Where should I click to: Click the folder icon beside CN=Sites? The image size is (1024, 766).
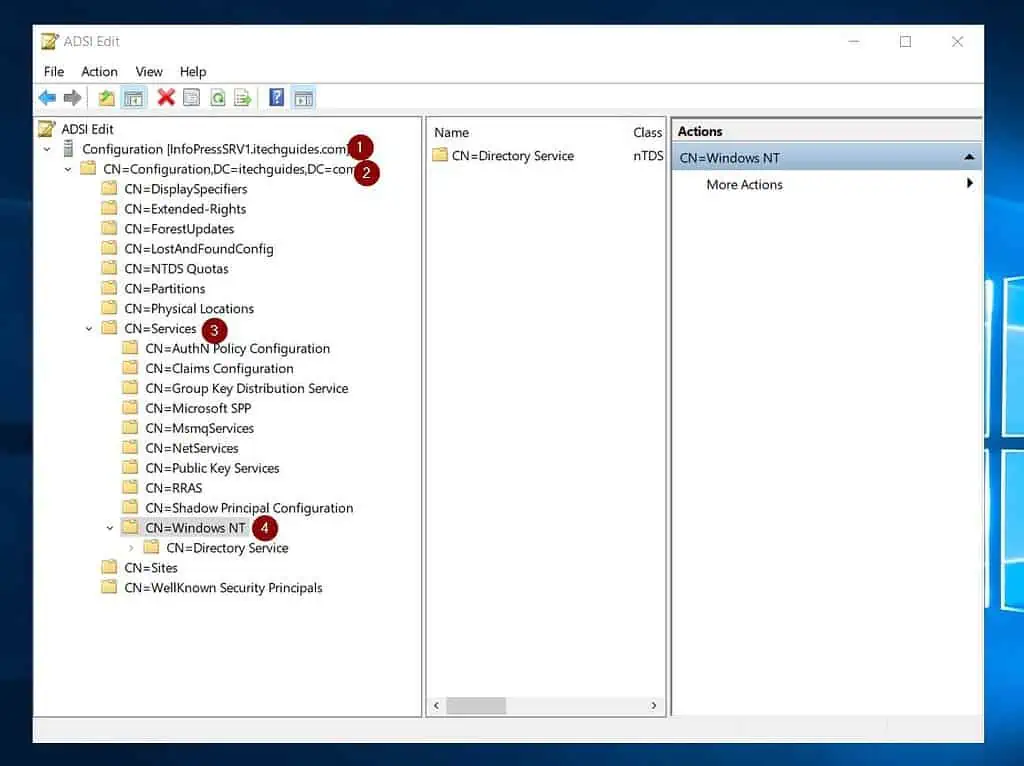coord(109,567)
